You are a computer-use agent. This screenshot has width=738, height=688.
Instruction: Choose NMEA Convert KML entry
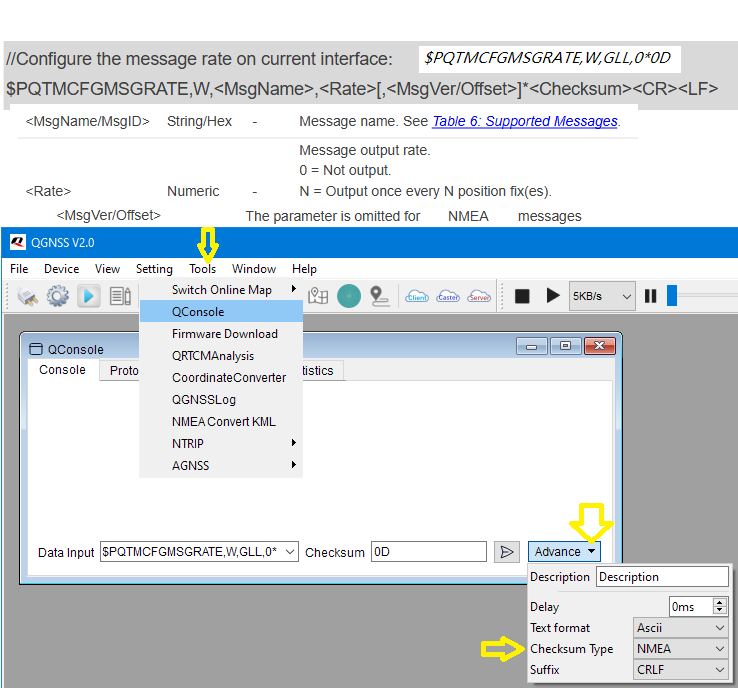pos(221,422)
